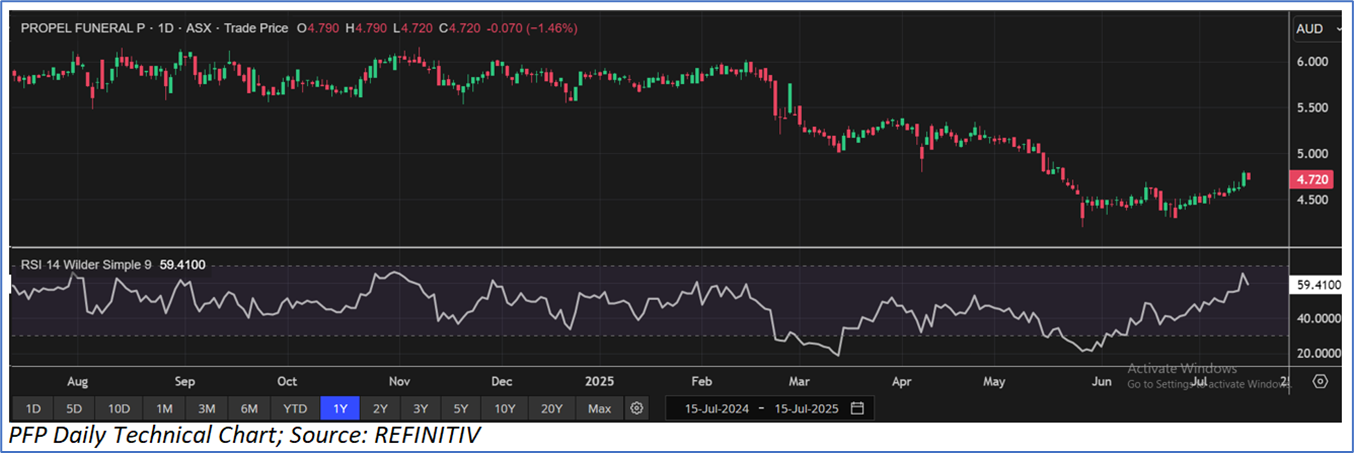Expand the AUD currency dropdown
The image size is (1354, 453).
click(x=1315, y=29)
